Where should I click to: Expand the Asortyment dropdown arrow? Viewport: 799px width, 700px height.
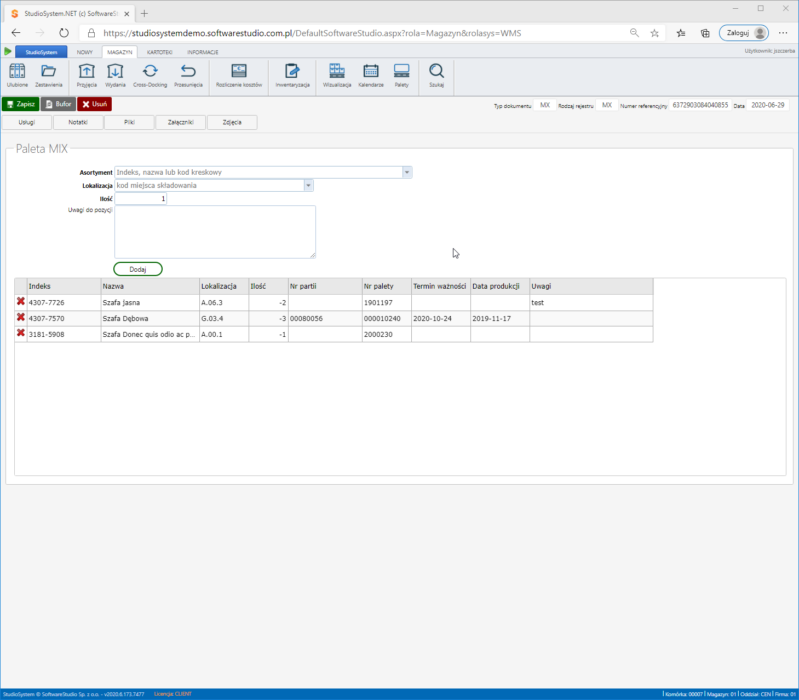coord(407,172)
